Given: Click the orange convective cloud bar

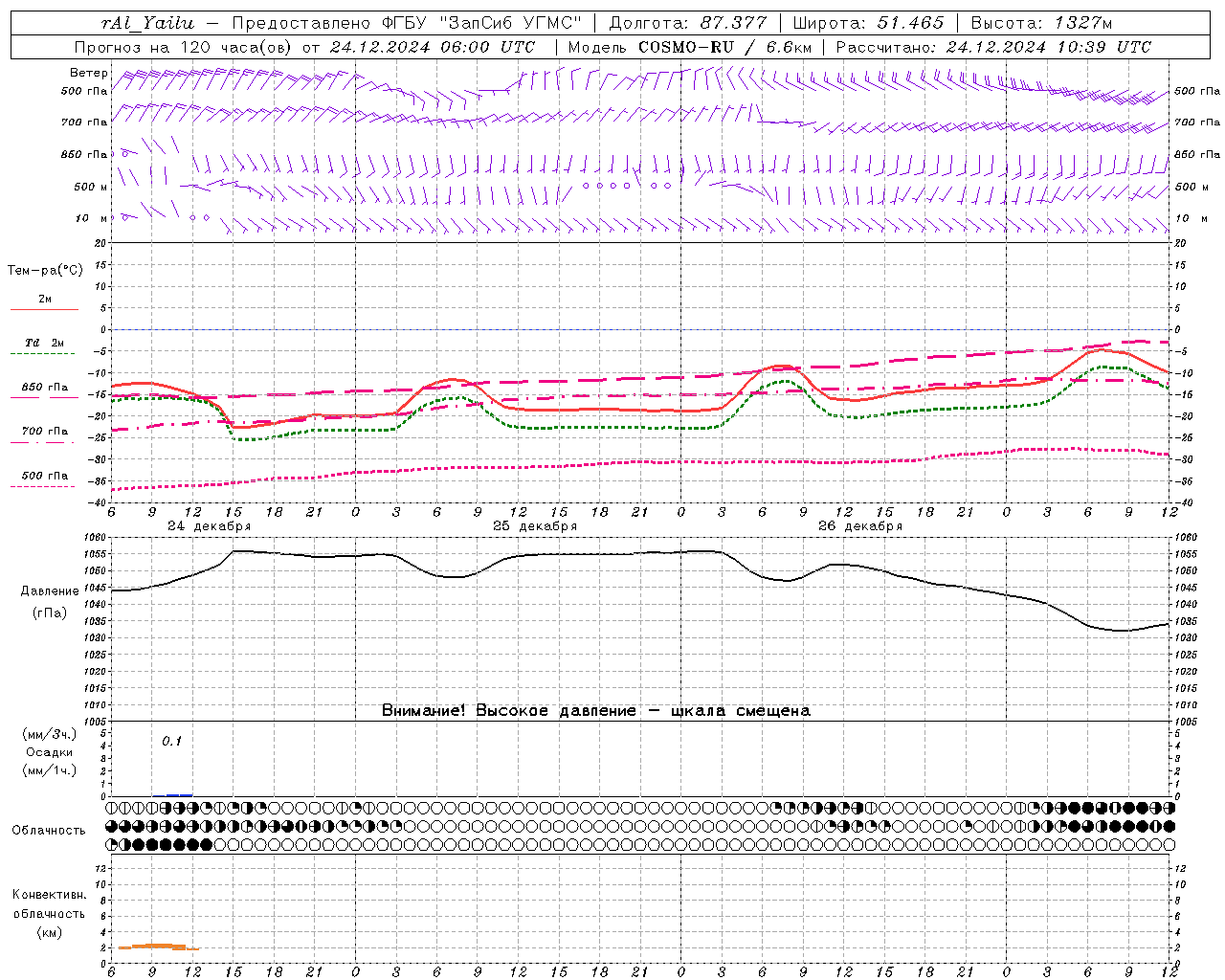Looking at the screenshot, I should (159, 947).
